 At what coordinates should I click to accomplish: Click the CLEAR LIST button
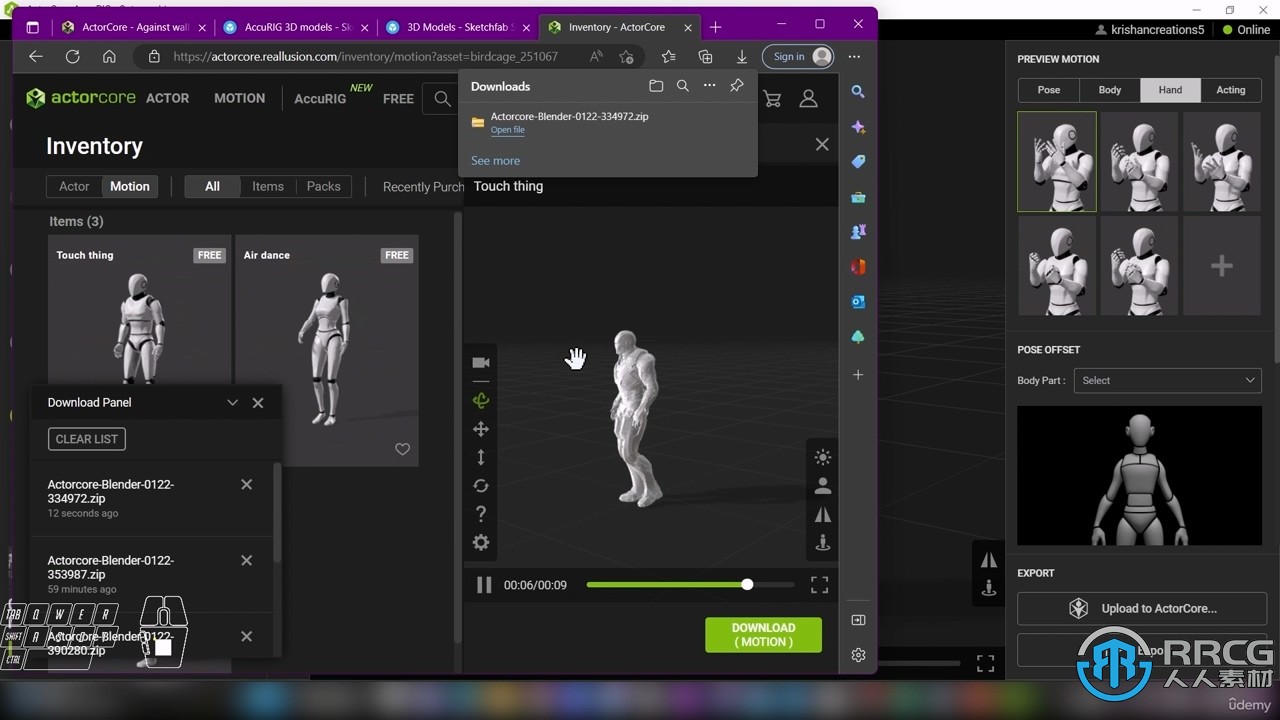87,439
